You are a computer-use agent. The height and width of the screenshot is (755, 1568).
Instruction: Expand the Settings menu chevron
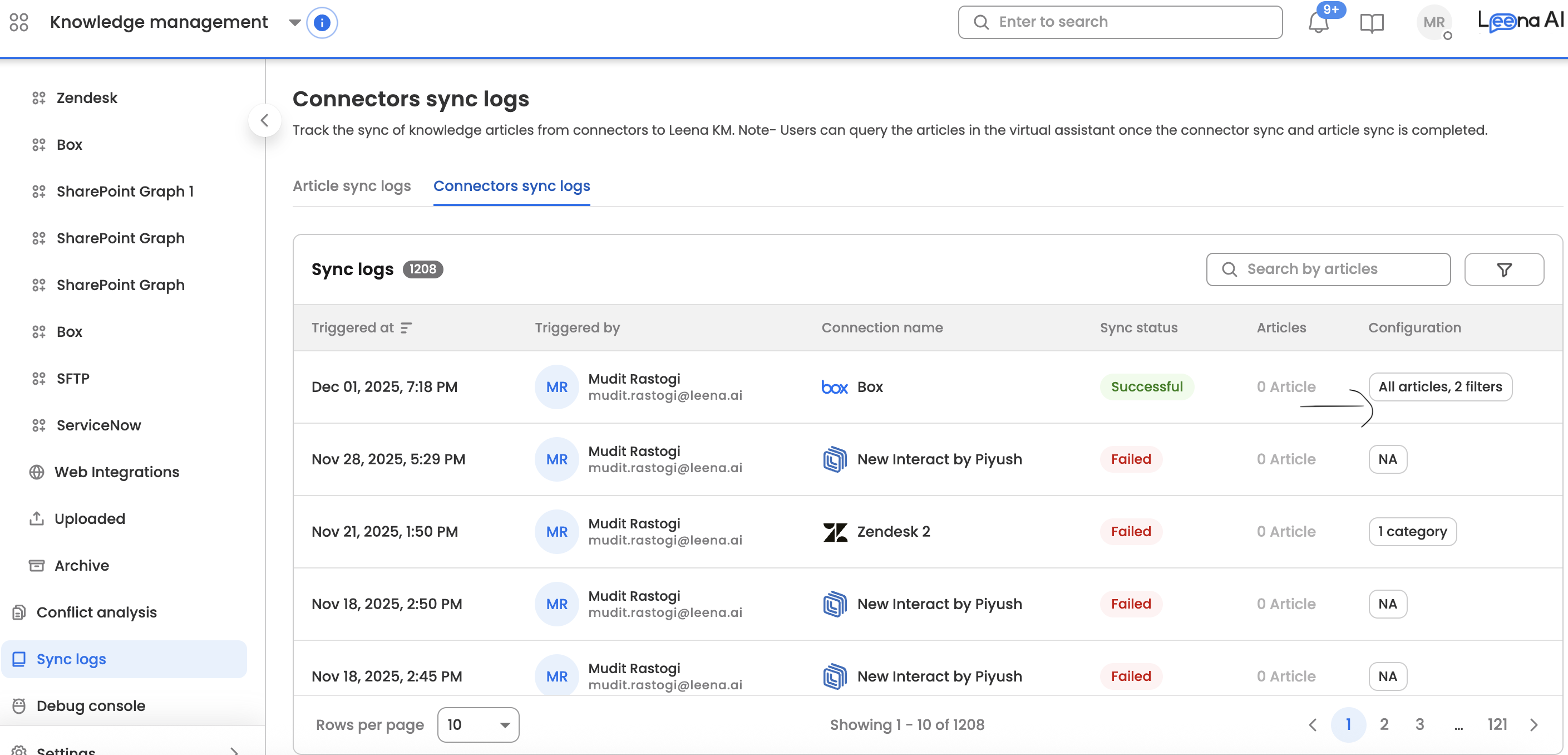(234, 750)
